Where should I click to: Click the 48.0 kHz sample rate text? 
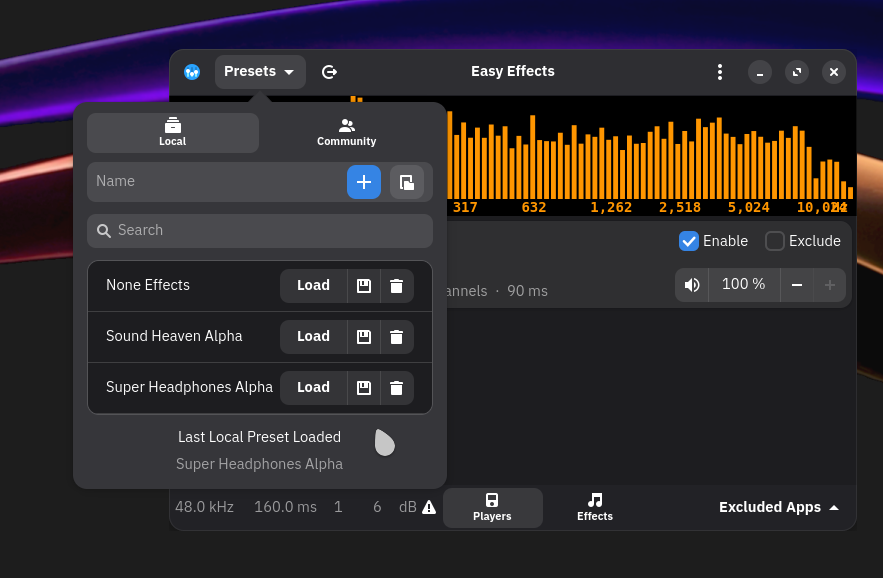(x=204, y=507)
